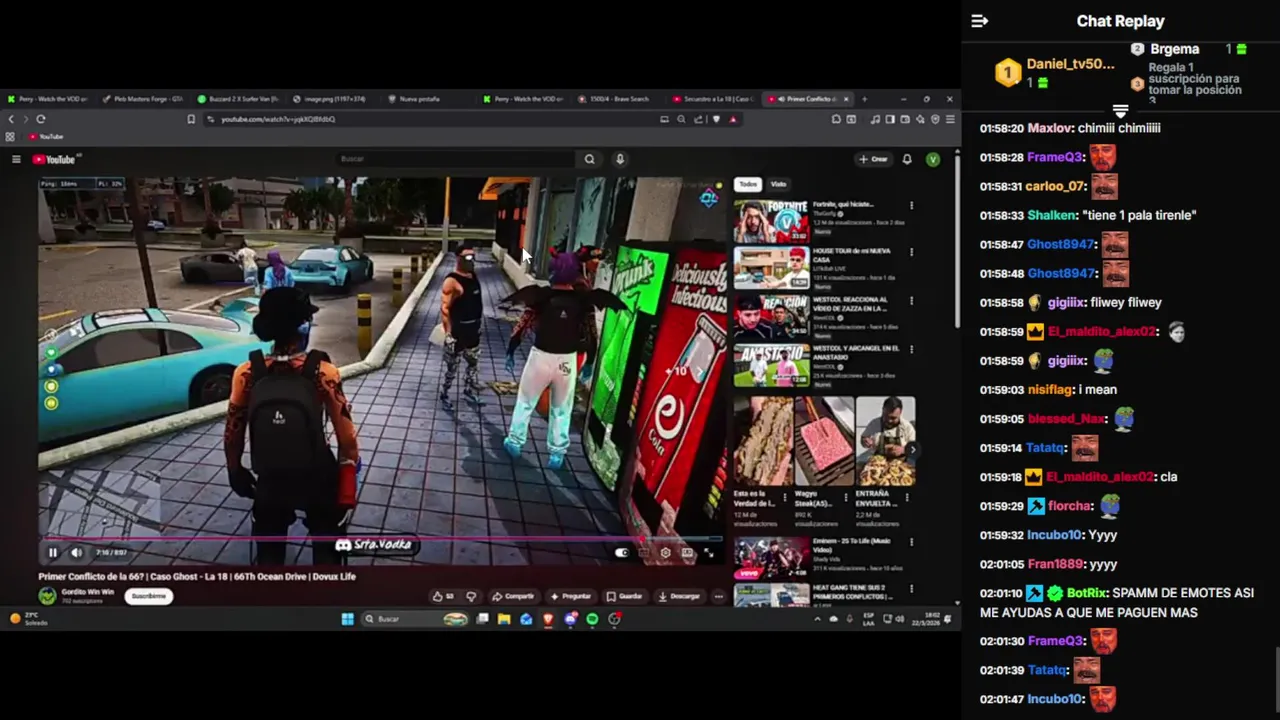The image size is (1280, 720).
Task: Click username FrameQ3 at 01:58:28
Action: (x=1055, y=157)
